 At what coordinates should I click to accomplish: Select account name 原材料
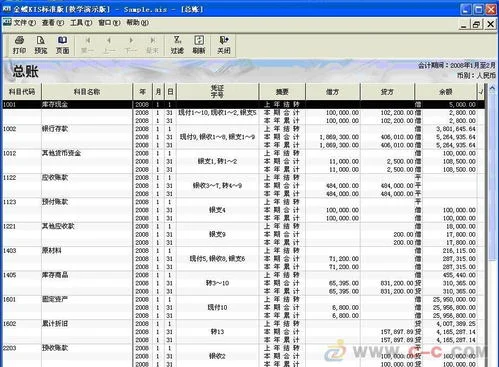pyautogui.click(x=52, y=251)
